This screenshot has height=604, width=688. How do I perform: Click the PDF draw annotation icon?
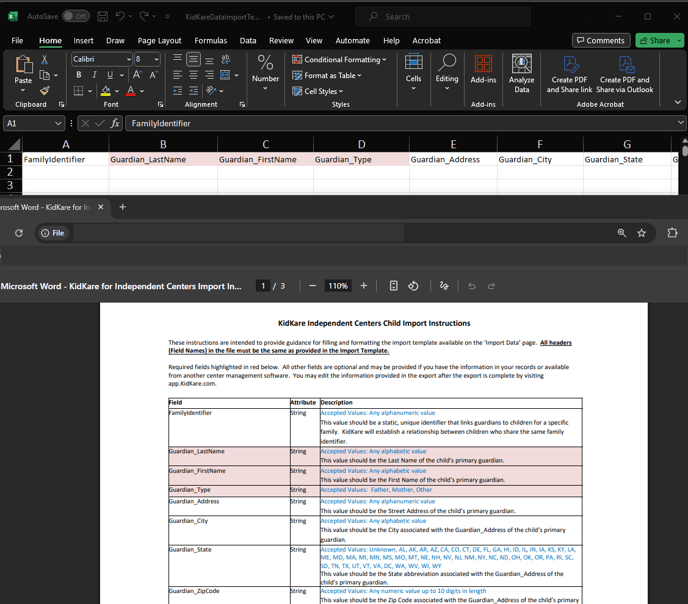coord(444,286)
